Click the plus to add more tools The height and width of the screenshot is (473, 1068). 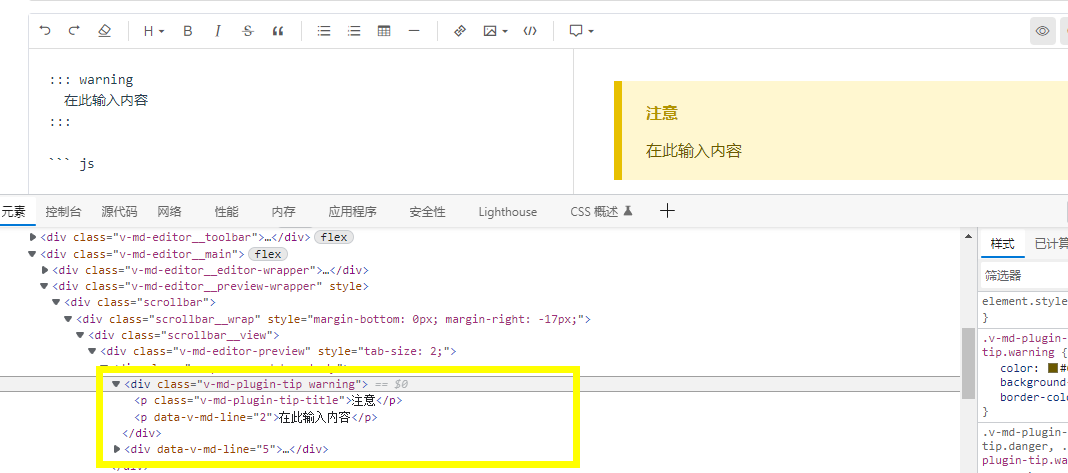[x=668, y=211]
